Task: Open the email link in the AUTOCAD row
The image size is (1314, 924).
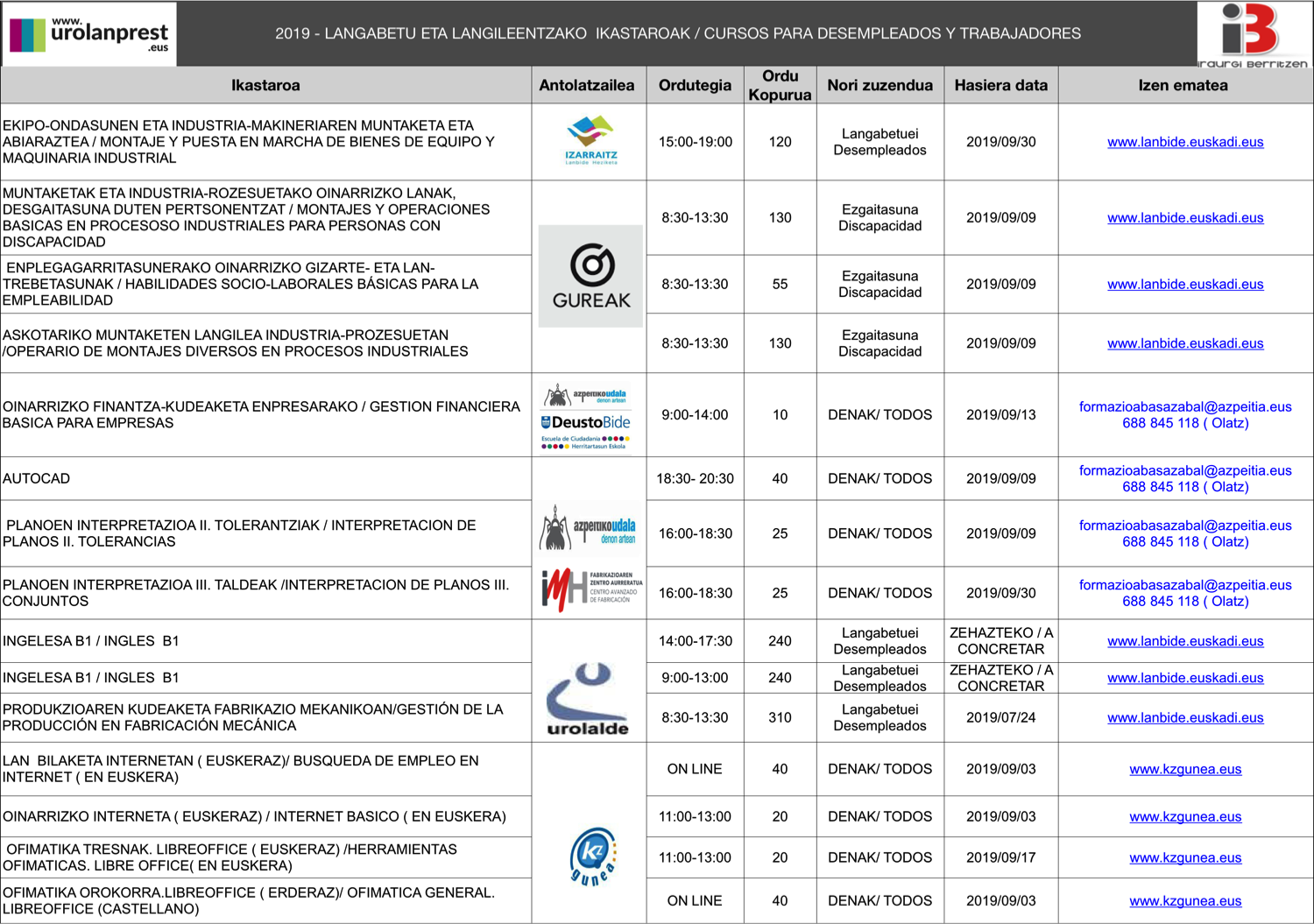Action: click(1185, 470)
